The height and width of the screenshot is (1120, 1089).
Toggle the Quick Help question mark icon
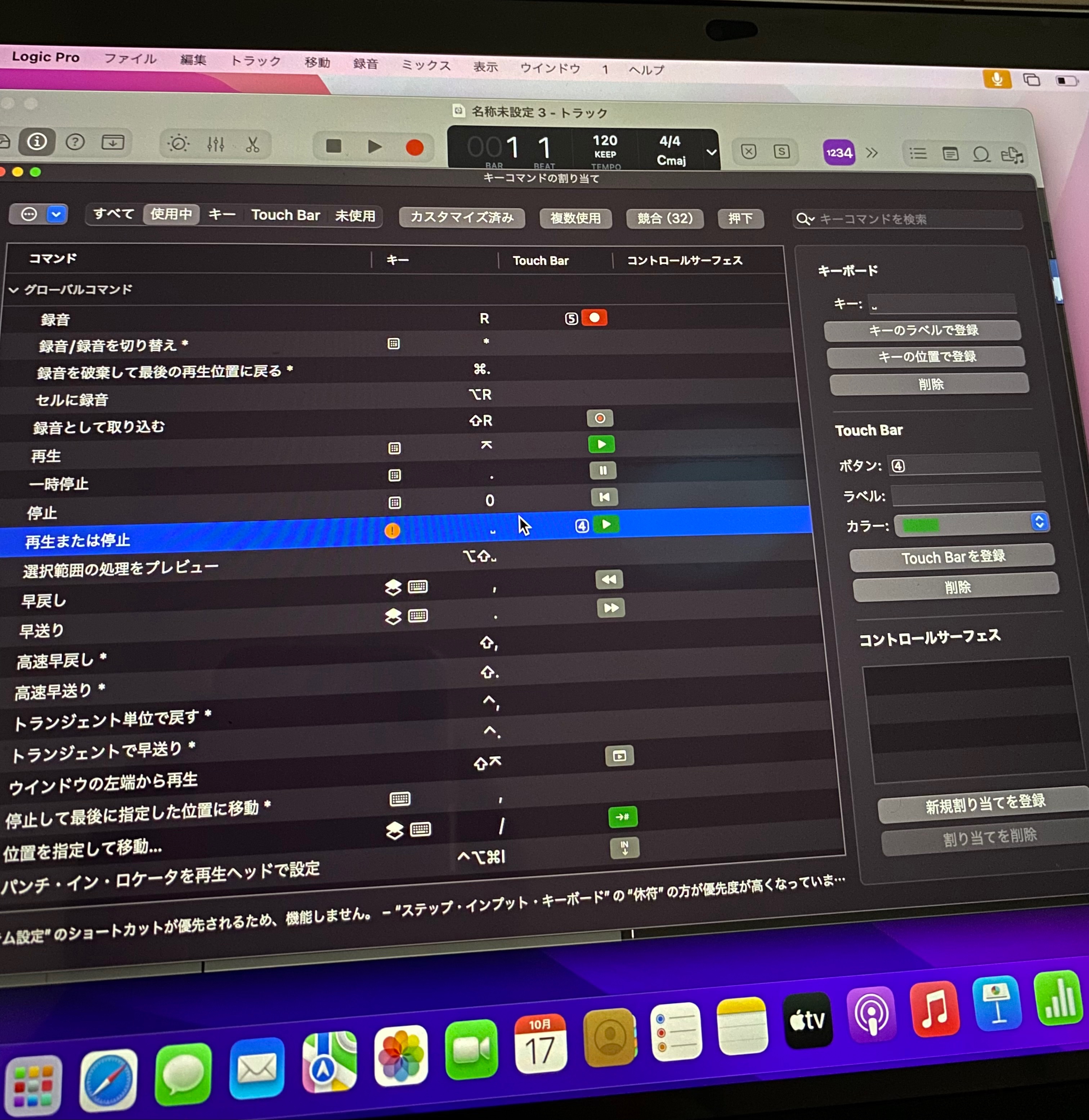click(75, 142)
